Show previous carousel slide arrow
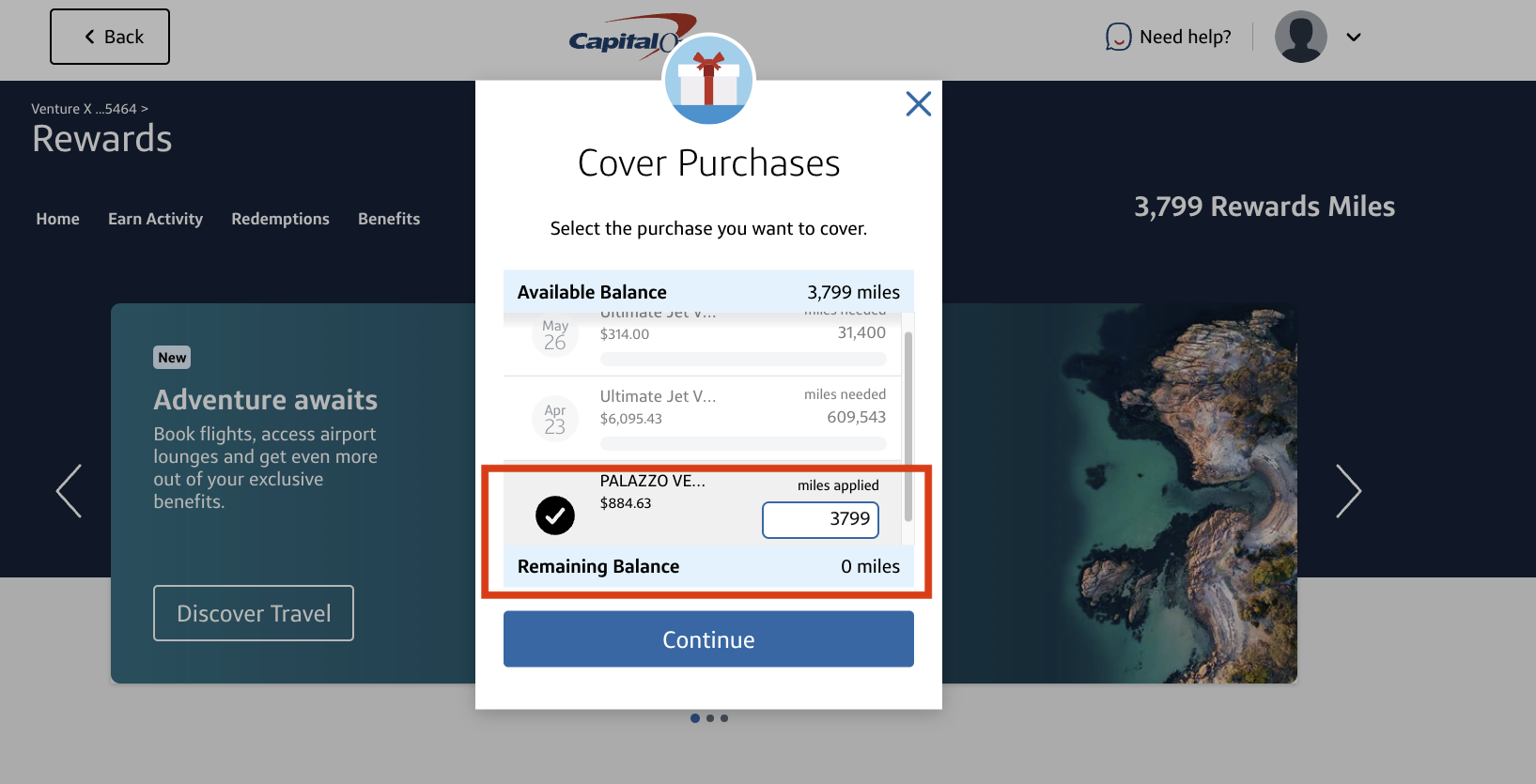Image resolution: width=1536 pixels, height=784 pixels. [x=69, y=491]
